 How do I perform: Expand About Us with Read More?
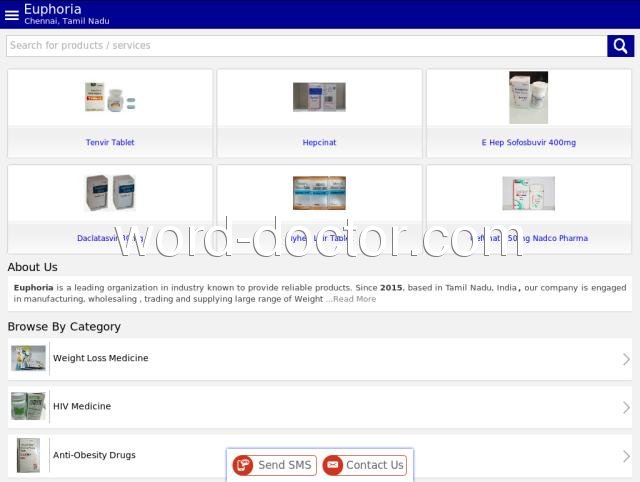(x=354, y=299)
